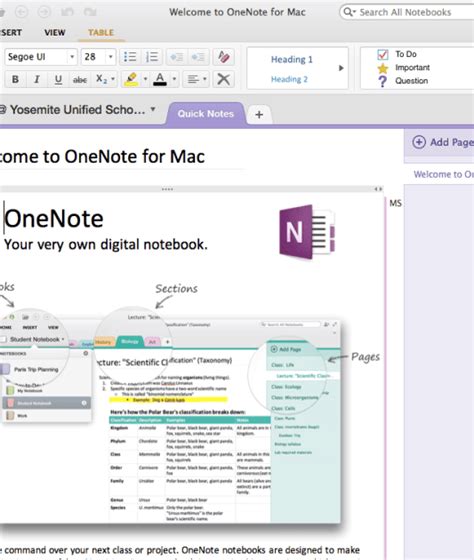The image size is (474, 560).
Task: Open search scope dropdown arrow
Action: coord(354,12)
